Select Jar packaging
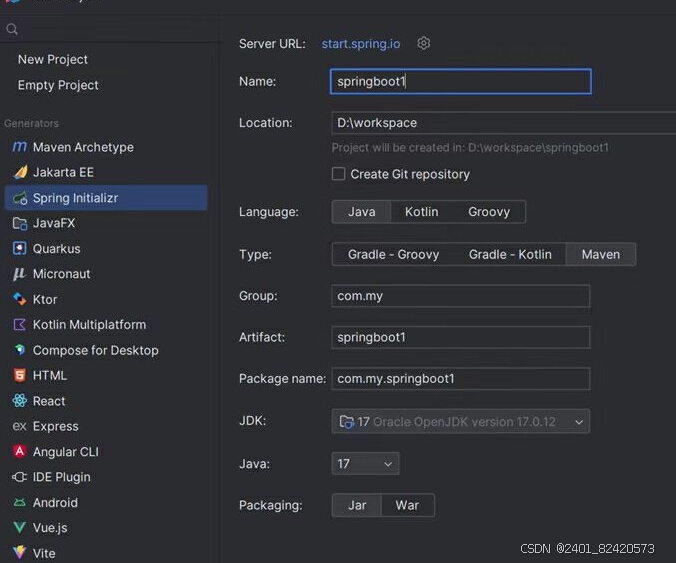The height and width of the screenshot is (563, 676). pos(357,505)
